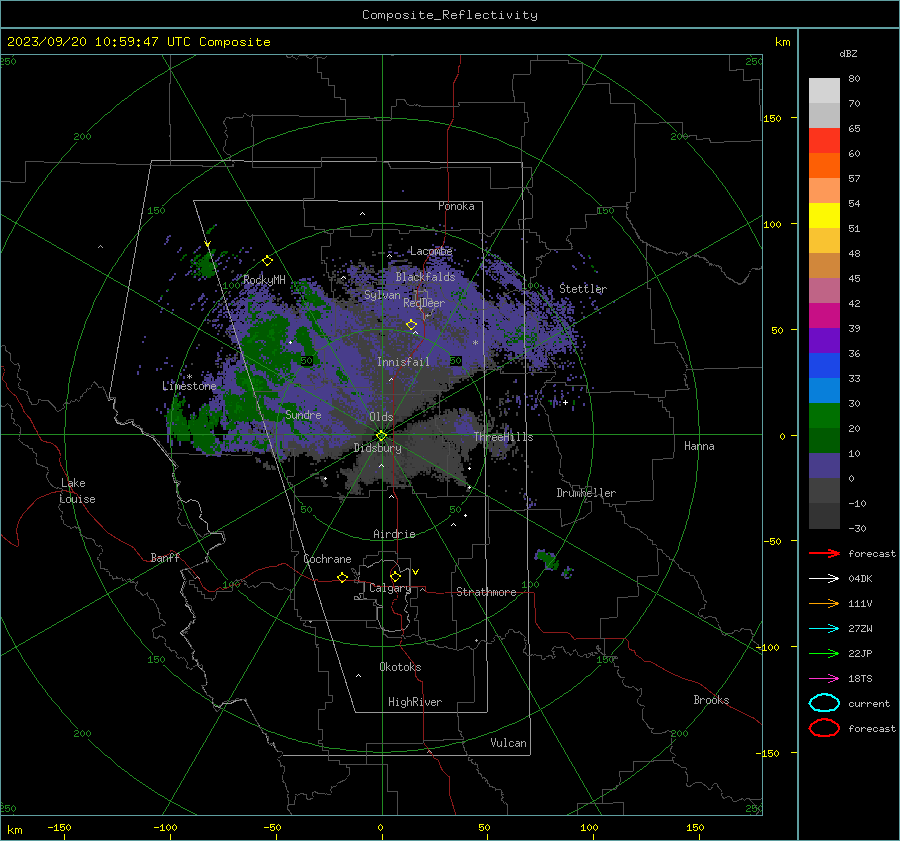Screen dimensions: 900x841
Task: Click the yellow diamond marker below RedDeer
Action: click(412, 325)
